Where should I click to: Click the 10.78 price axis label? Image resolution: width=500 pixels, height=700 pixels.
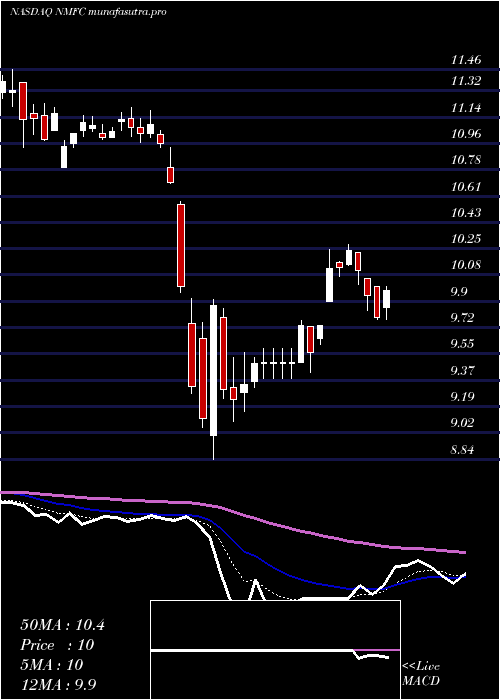coord(466,160)
